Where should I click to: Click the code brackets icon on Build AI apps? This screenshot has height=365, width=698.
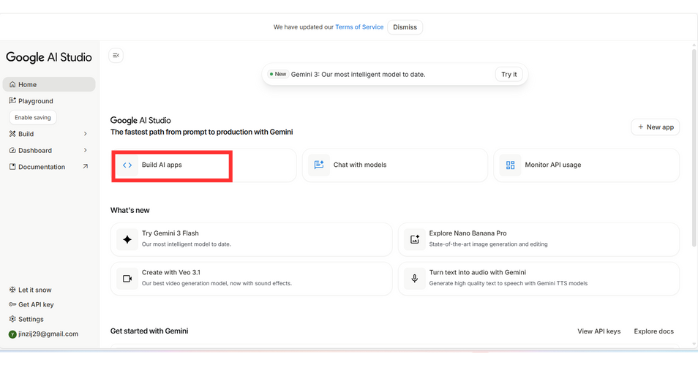127,165
